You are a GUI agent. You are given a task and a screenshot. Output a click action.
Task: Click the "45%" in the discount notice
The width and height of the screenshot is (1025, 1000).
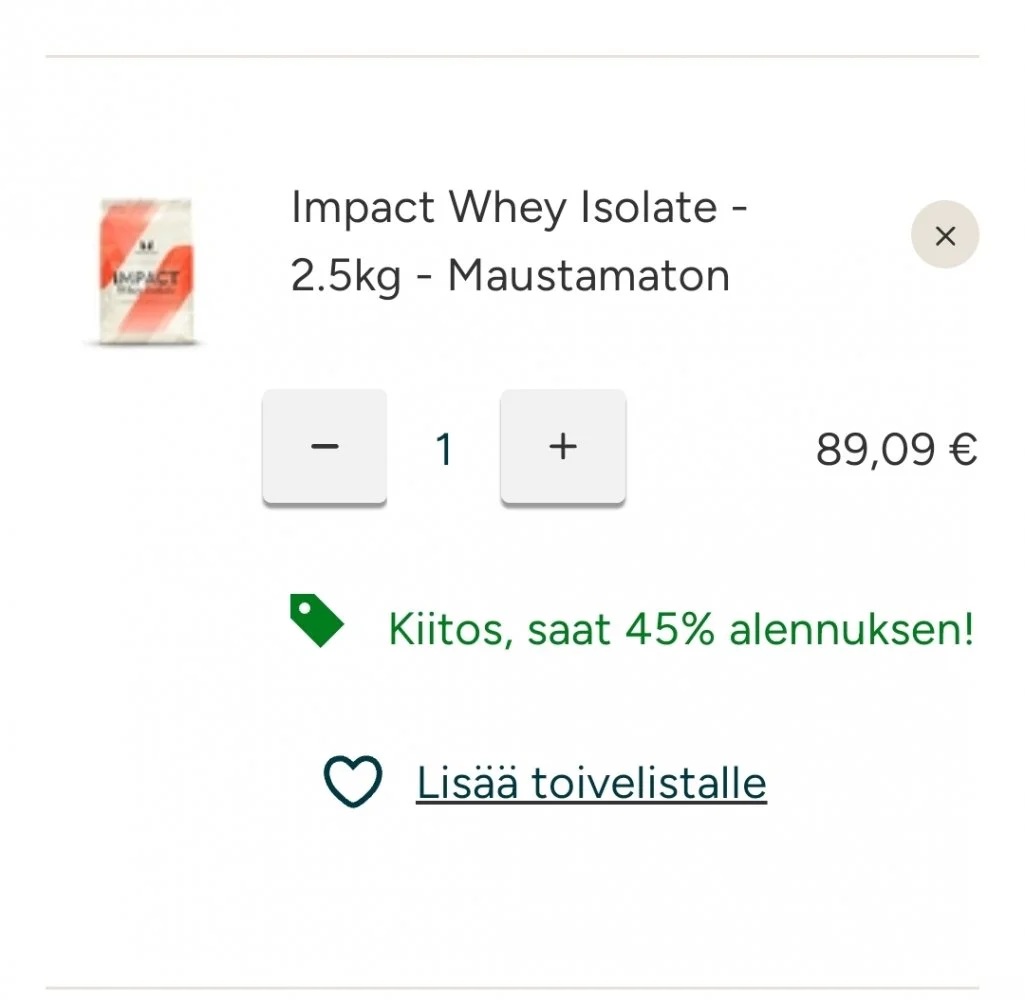click(670, 630)
